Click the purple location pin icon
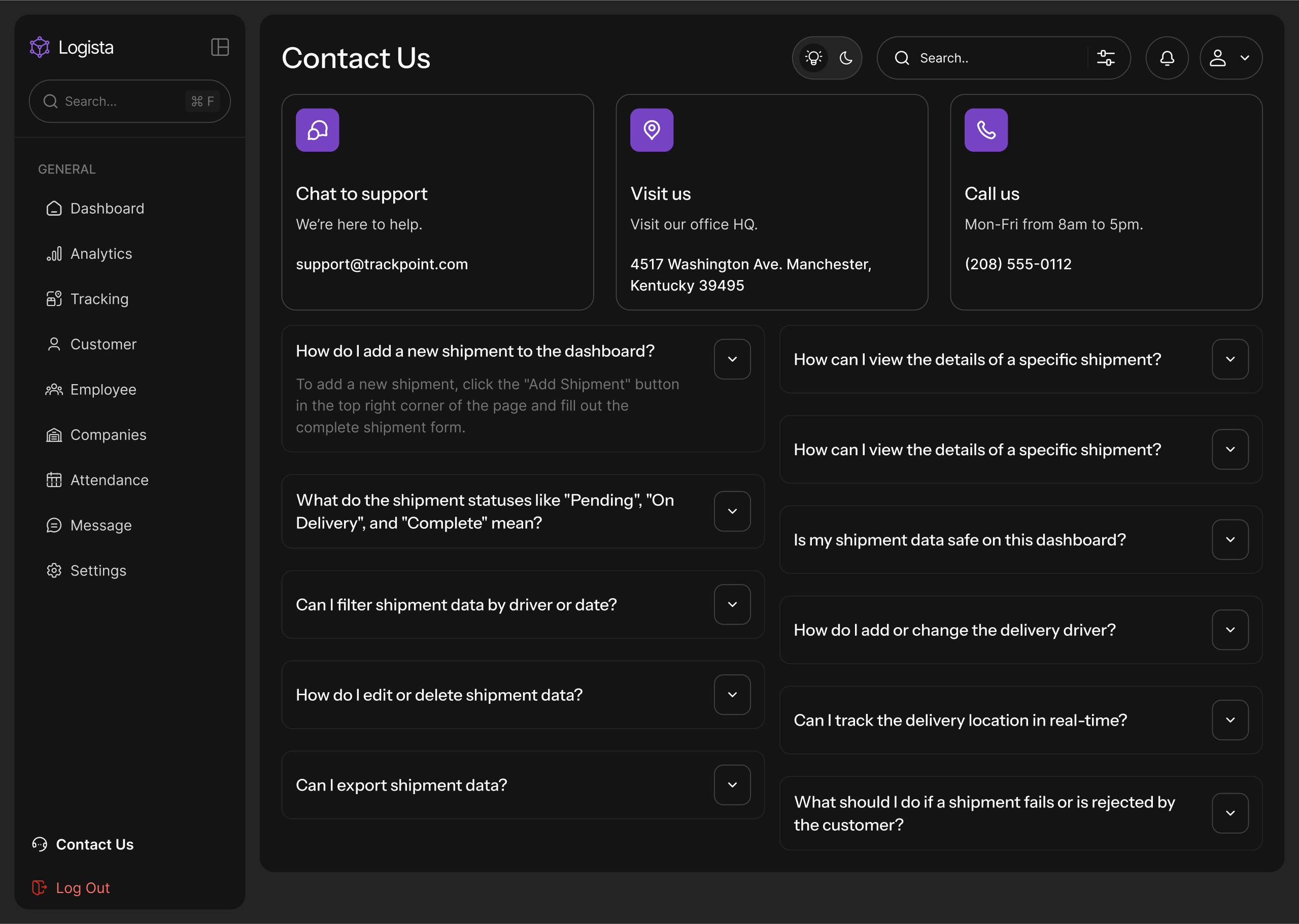This screenshot has height=924, width=1299. pos(652,130)
